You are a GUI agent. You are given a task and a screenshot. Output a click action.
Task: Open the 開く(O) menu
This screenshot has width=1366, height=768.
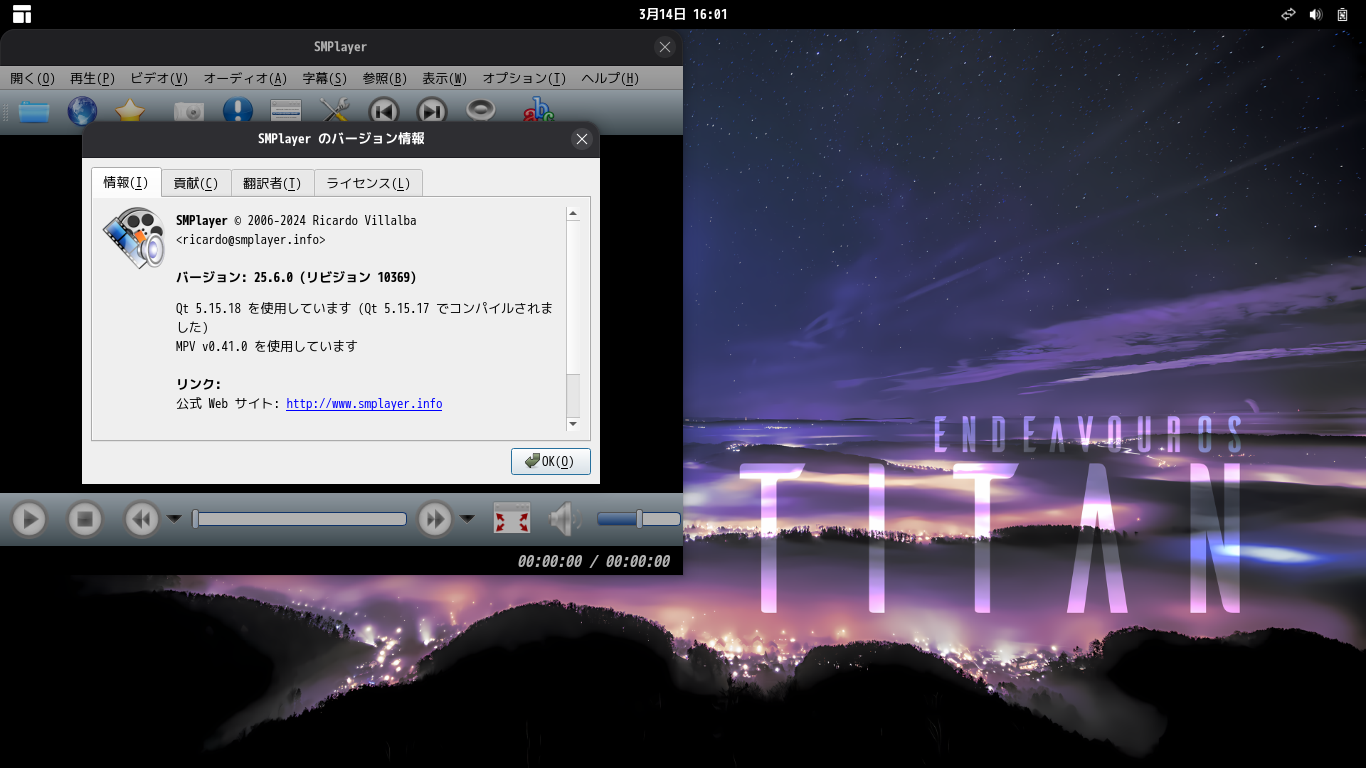pos(32,78)
